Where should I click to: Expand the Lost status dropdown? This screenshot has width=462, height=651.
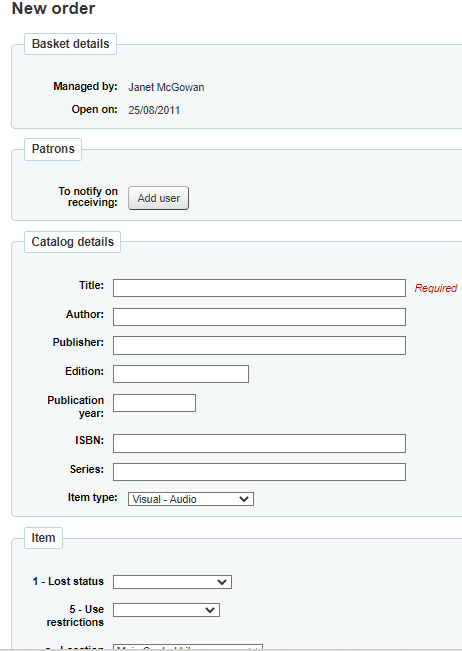pyautogui.click(x=172, y=582)
